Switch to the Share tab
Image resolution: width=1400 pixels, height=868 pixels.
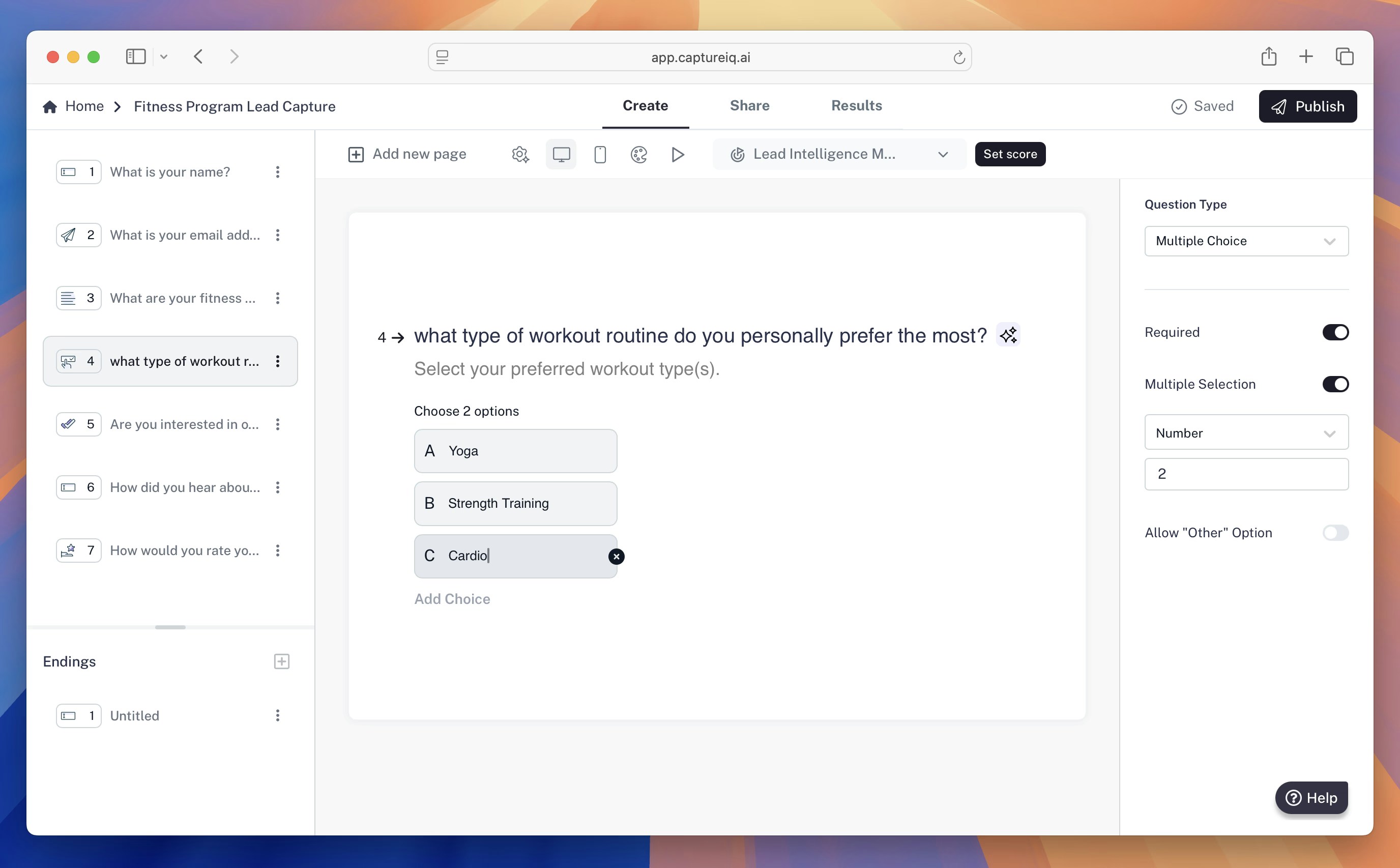(x=749, y=106)
